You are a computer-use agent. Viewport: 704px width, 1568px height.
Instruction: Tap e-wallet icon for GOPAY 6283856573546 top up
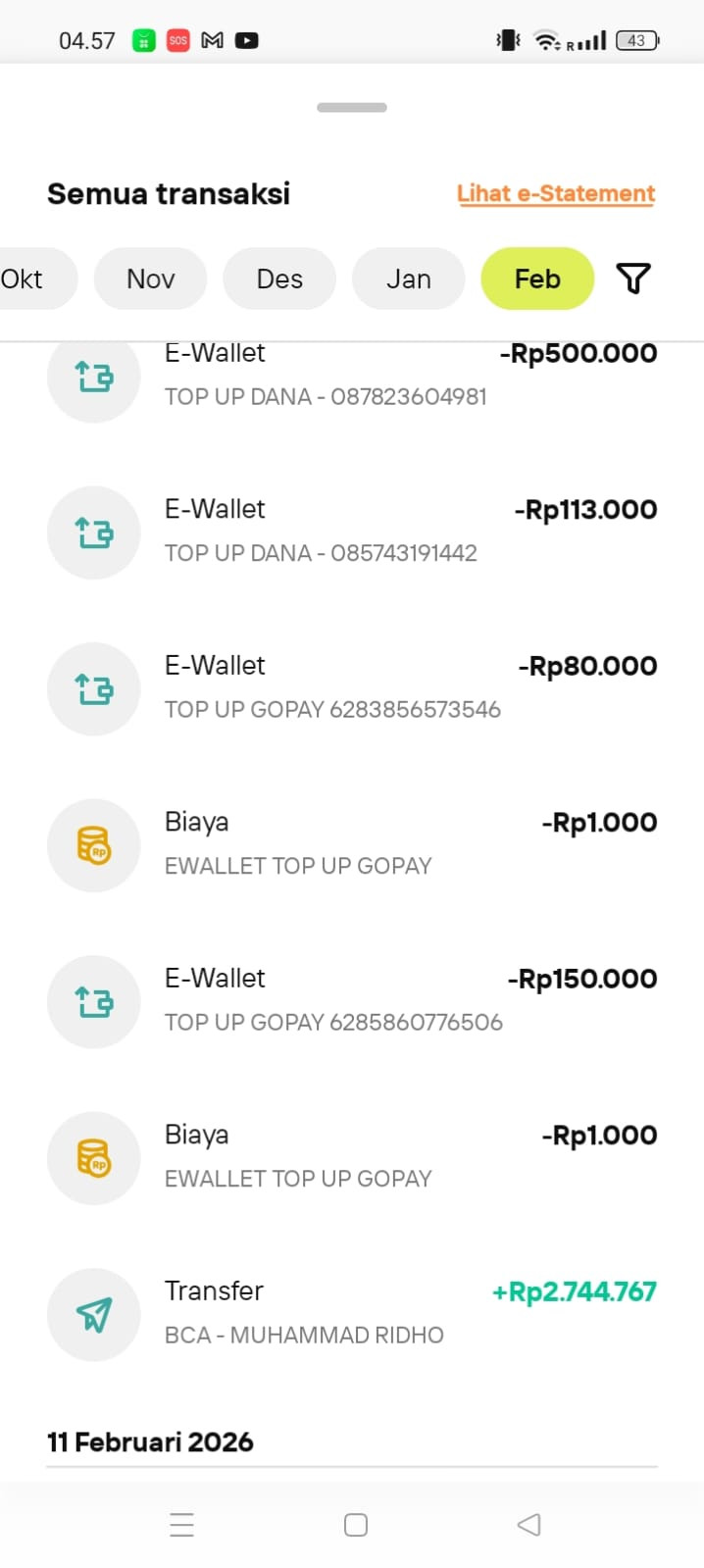coord(94,689)
